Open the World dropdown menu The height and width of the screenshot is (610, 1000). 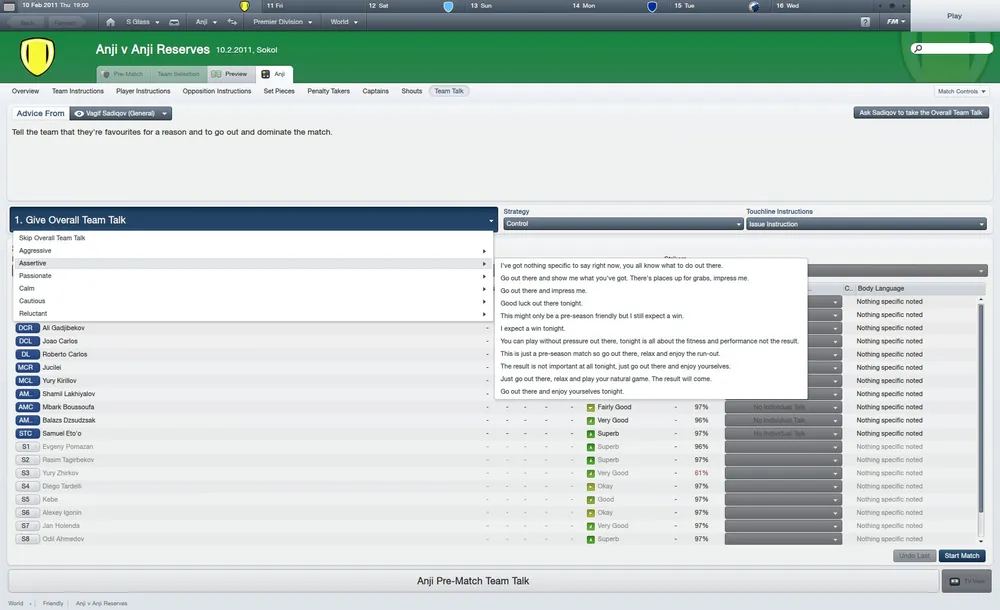point(344,22)
